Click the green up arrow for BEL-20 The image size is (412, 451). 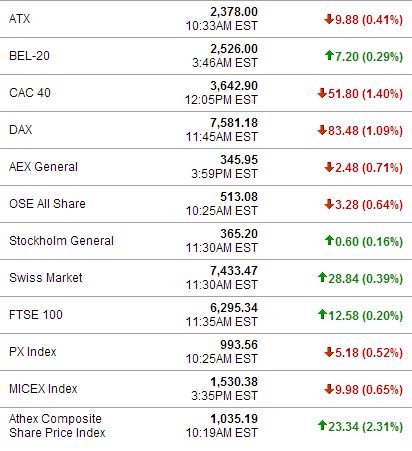(329, 56)
